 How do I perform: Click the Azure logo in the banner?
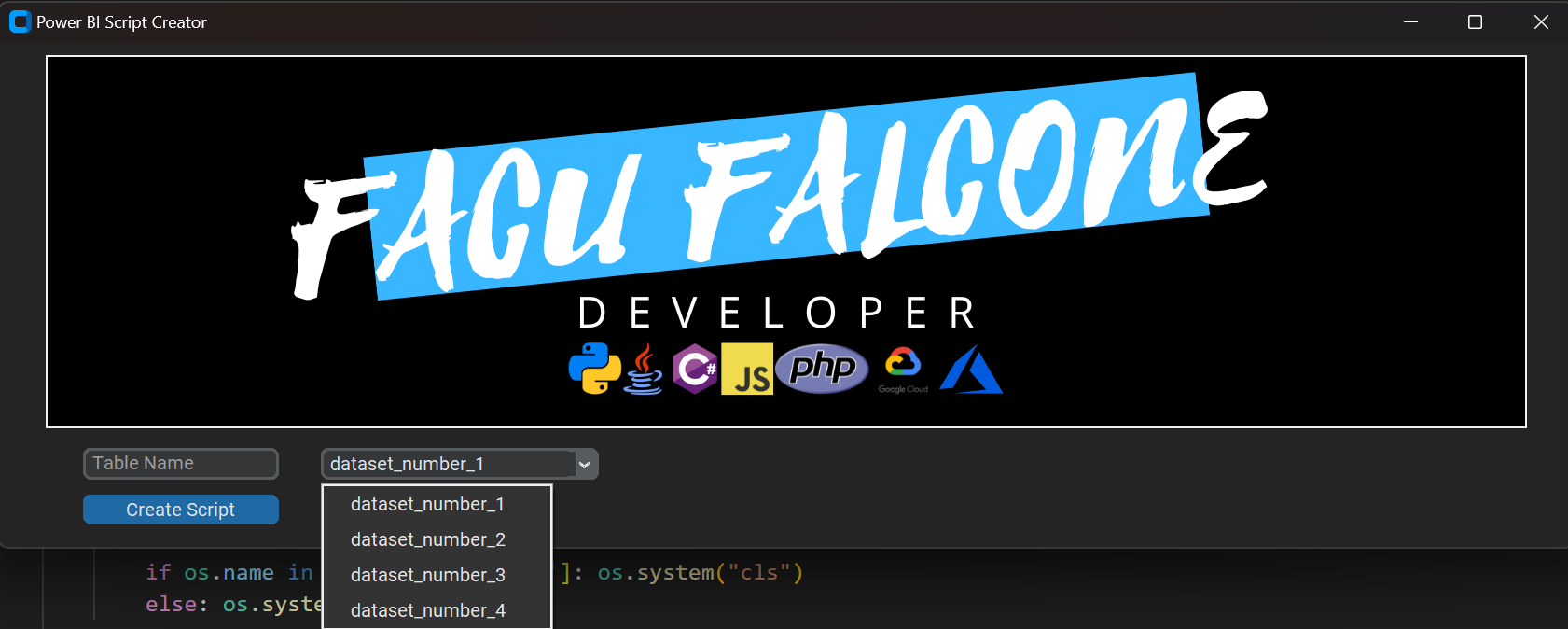[x=971, y=370]
